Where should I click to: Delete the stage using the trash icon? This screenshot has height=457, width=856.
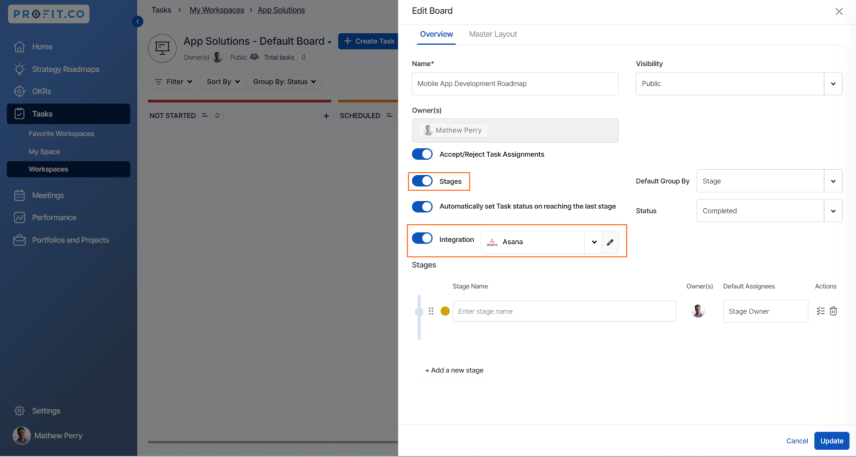pos(833,311)
